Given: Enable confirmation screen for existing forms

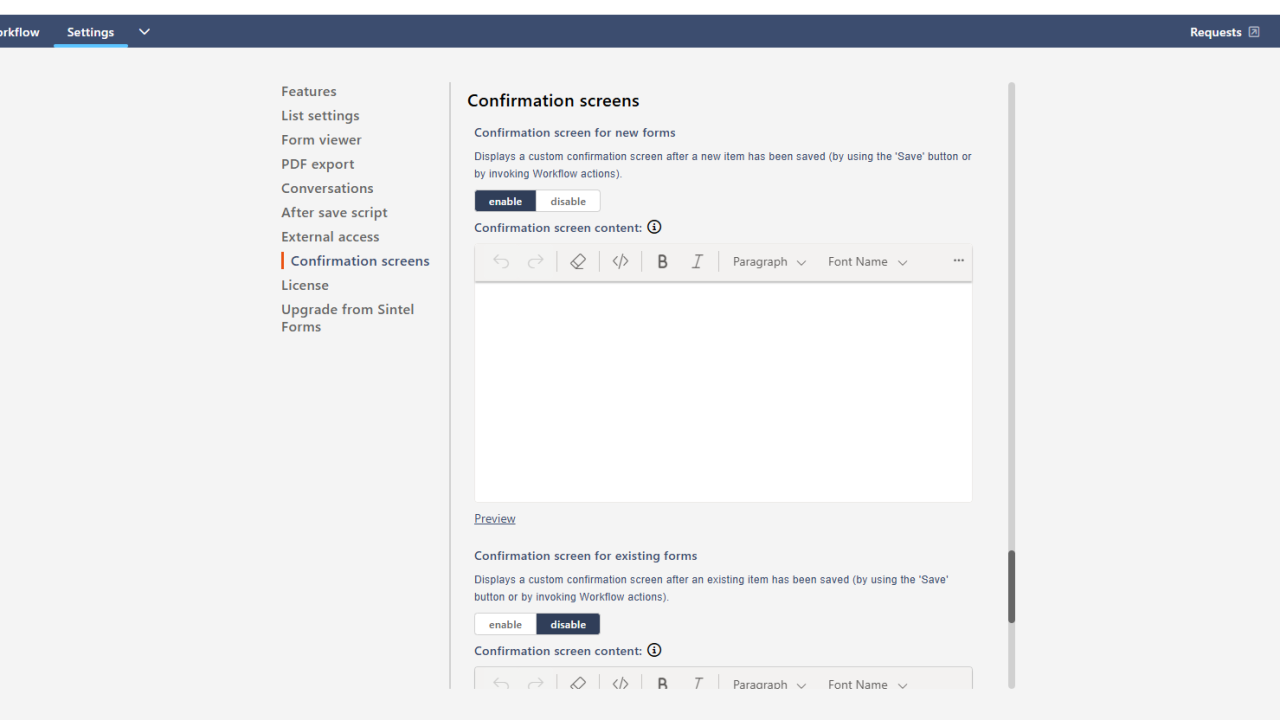Looking at the screenshot, I should [x=505, y=624].
